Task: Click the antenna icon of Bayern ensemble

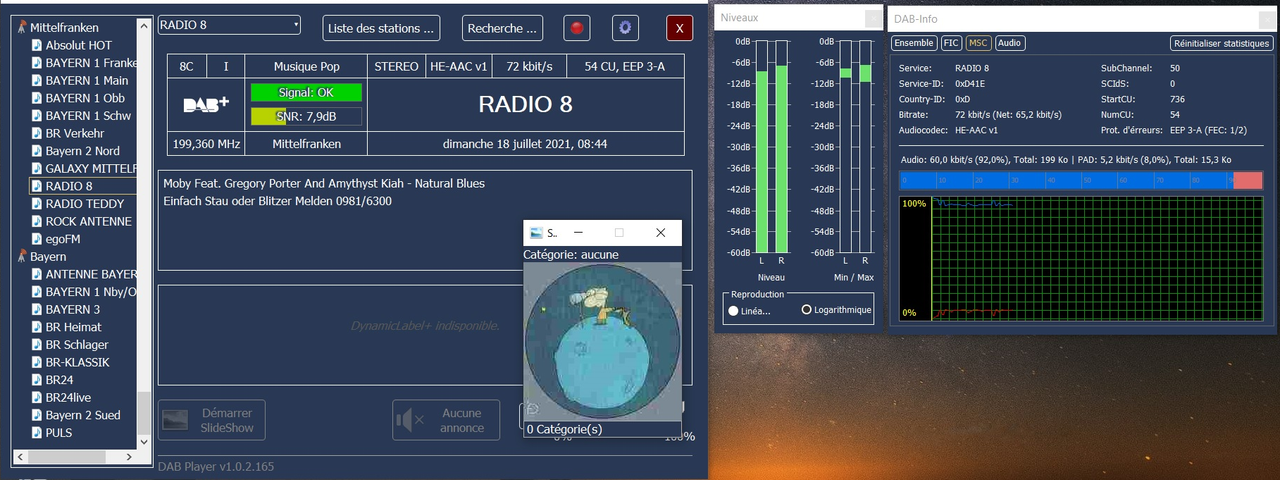Action: tap(21, 256)
